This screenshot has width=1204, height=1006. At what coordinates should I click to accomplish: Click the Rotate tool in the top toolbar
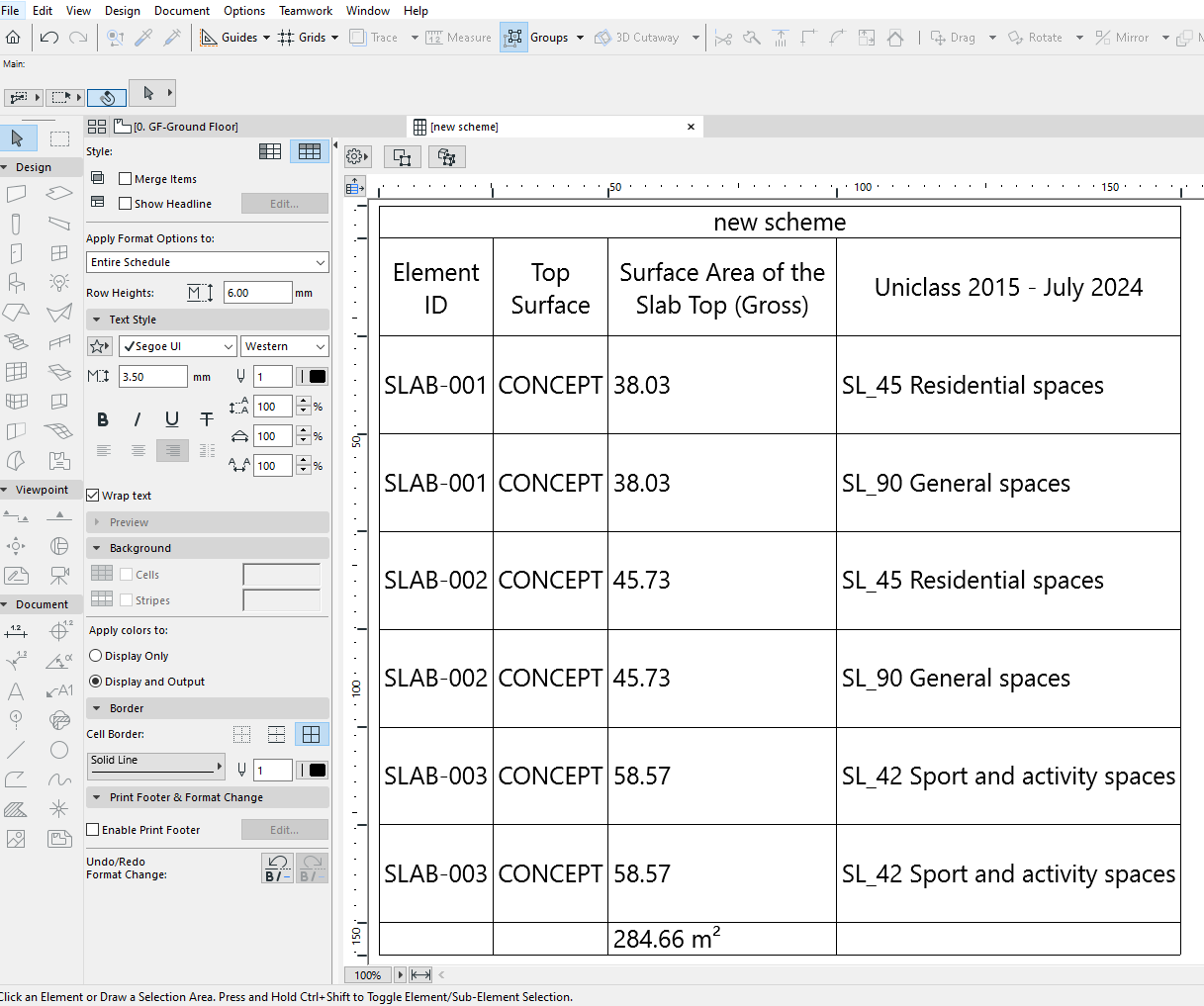coord(1045,37)
